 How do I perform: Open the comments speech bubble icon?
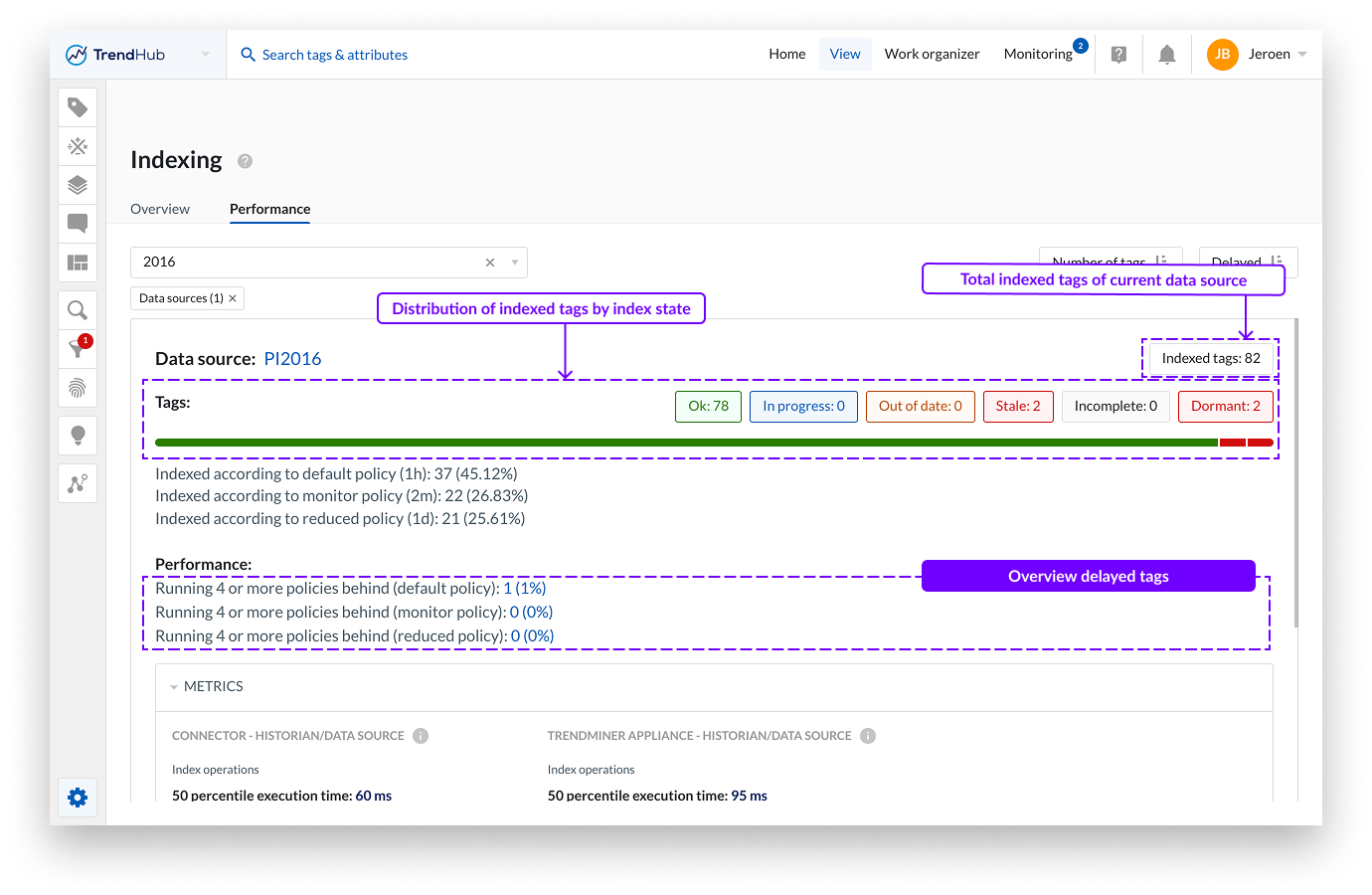coord(78,224)
